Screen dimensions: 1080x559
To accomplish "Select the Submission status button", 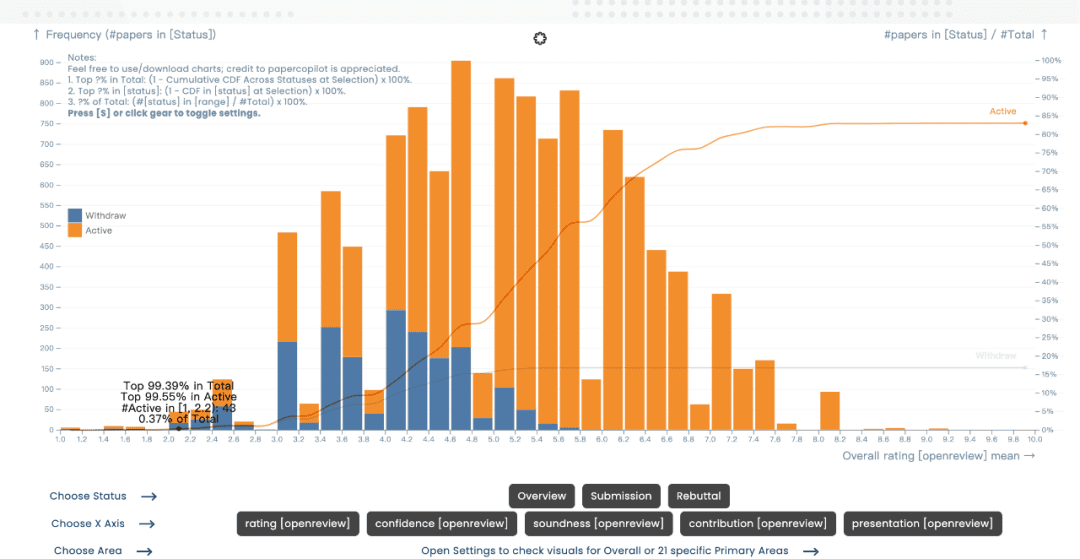I will [x=621, y=496].
